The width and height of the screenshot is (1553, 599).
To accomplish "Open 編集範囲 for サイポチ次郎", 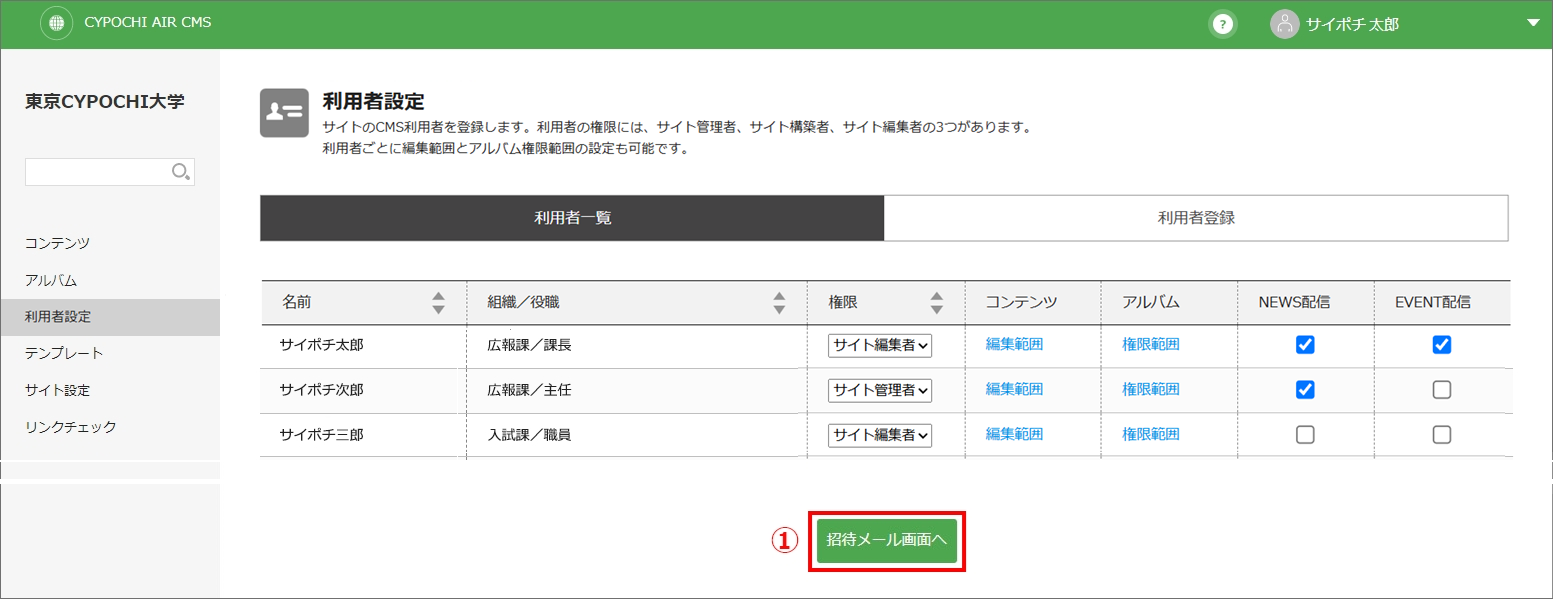I will point(1015,389).
